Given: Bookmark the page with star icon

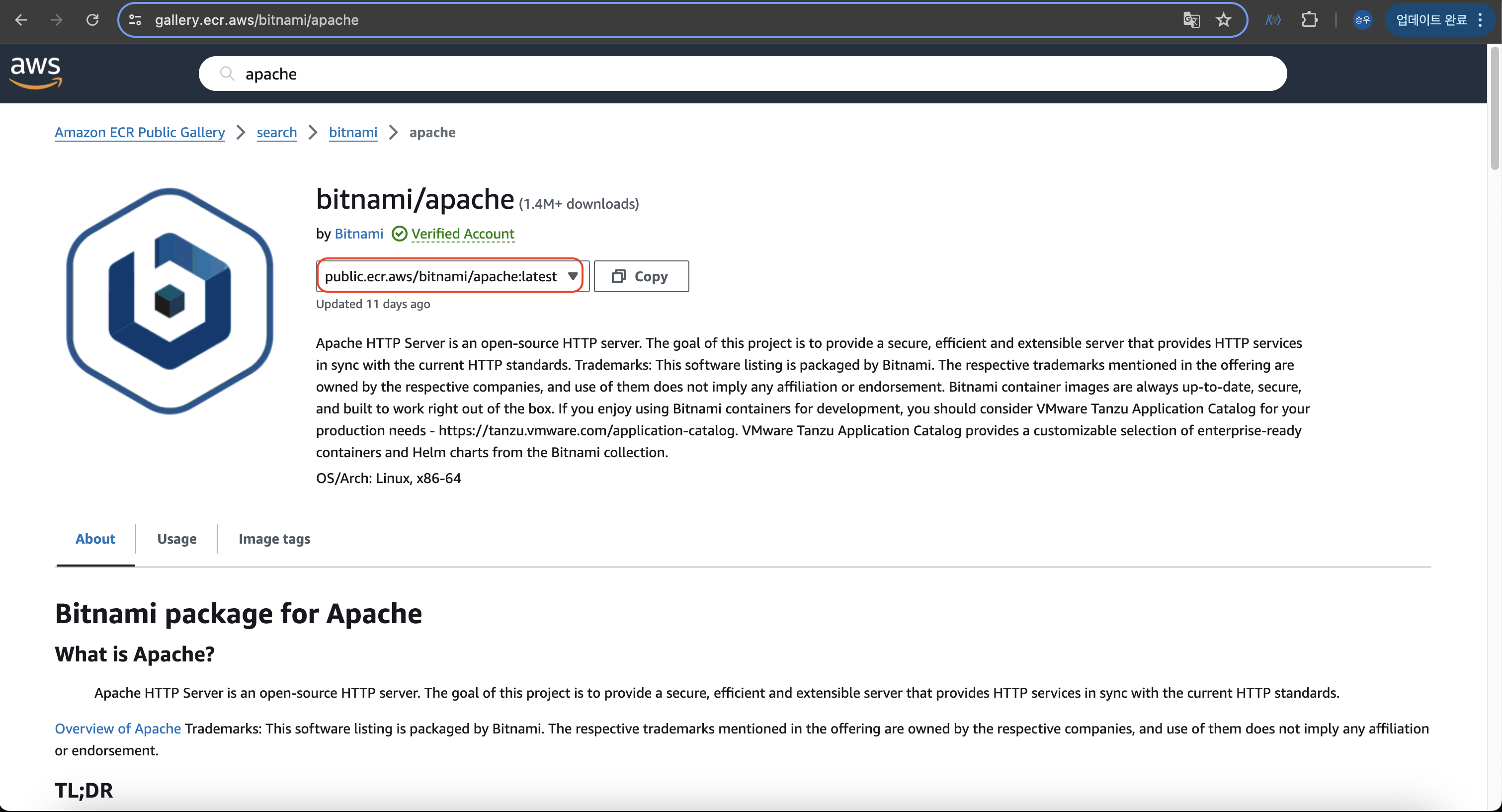Looking at the screenshot, I should point(1223,20).
